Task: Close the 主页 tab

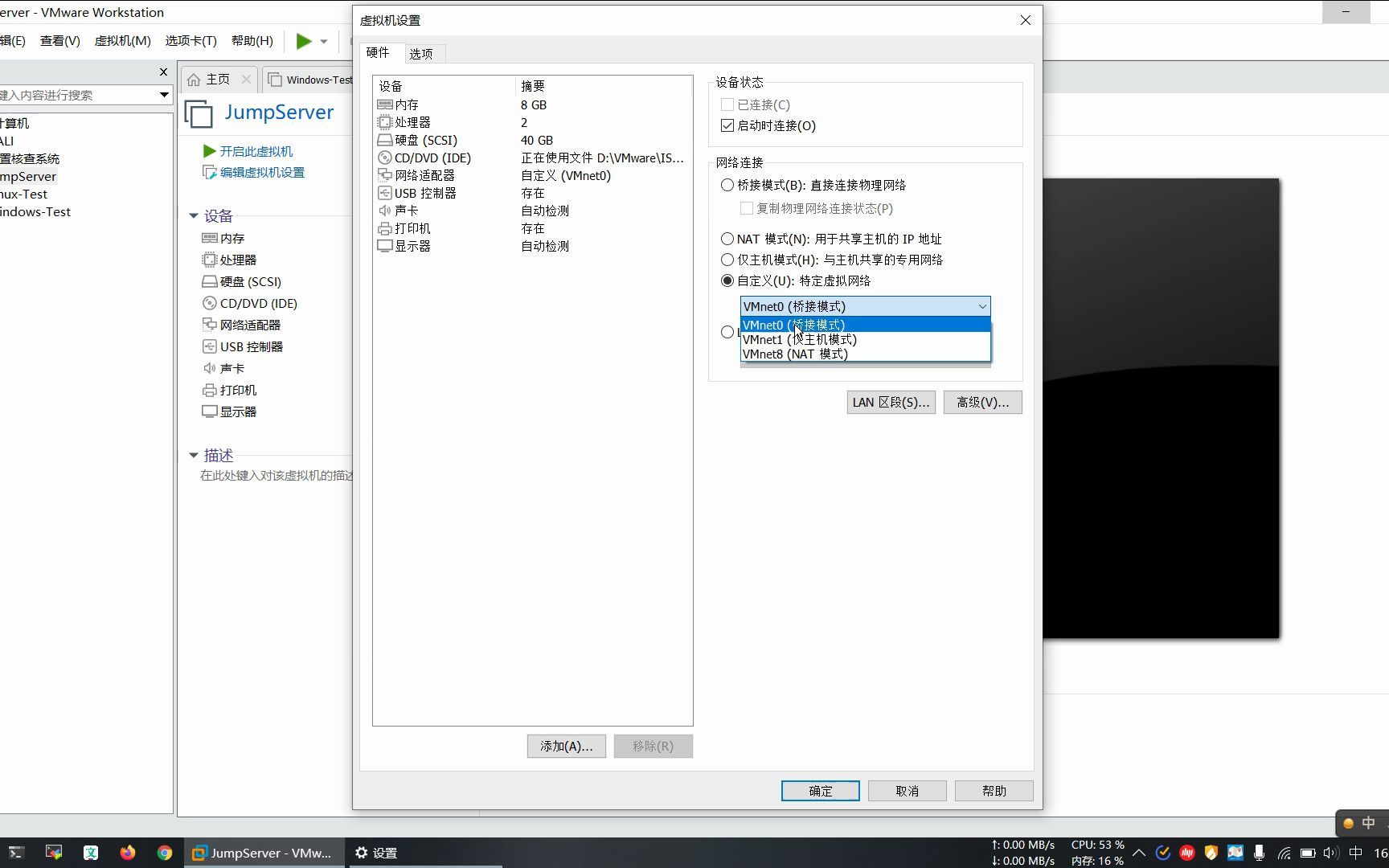Action: coord(246,79)
